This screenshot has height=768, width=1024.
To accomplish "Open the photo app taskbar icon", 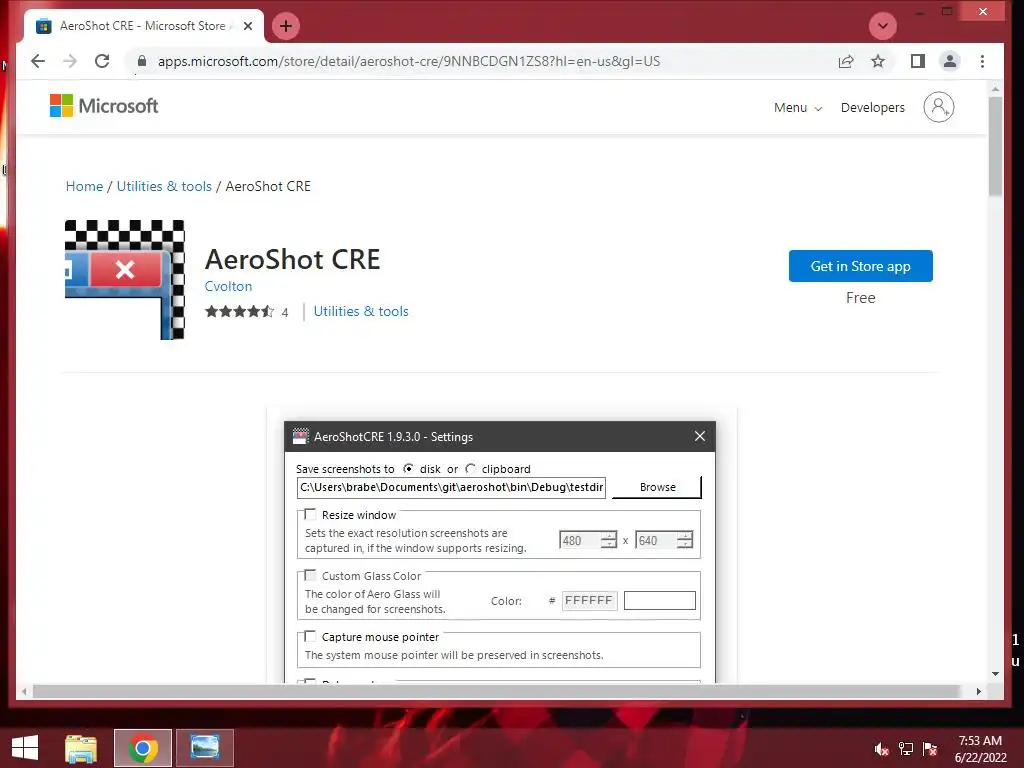I will (x=204, y=748).
